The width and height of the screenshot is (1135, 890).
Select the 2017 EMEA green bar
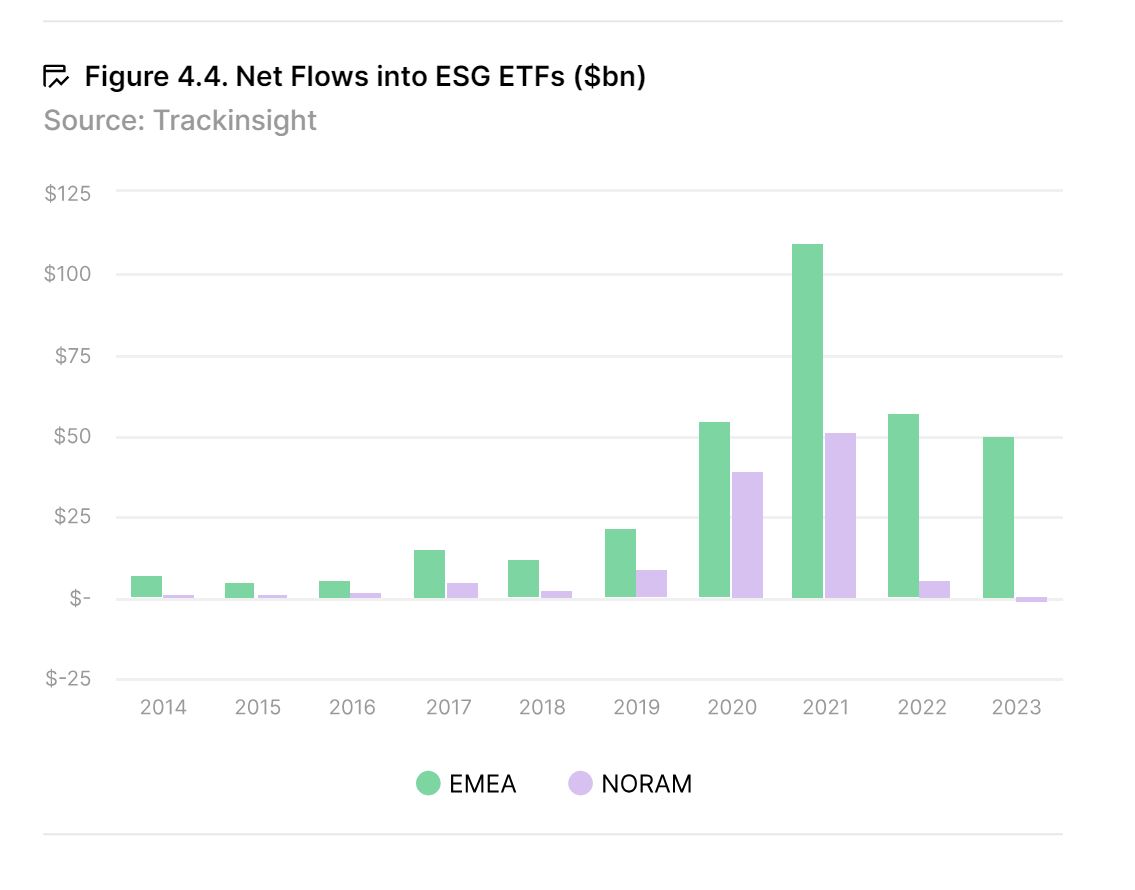[429, 574]
